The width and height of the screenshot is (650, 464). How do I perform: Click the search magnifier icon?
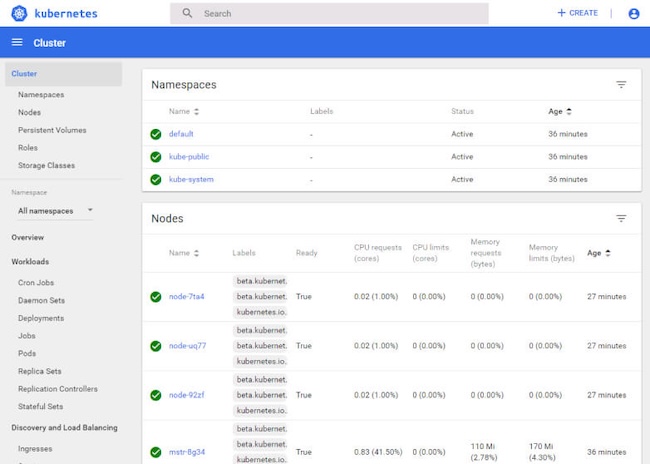[x=187, y=14]
